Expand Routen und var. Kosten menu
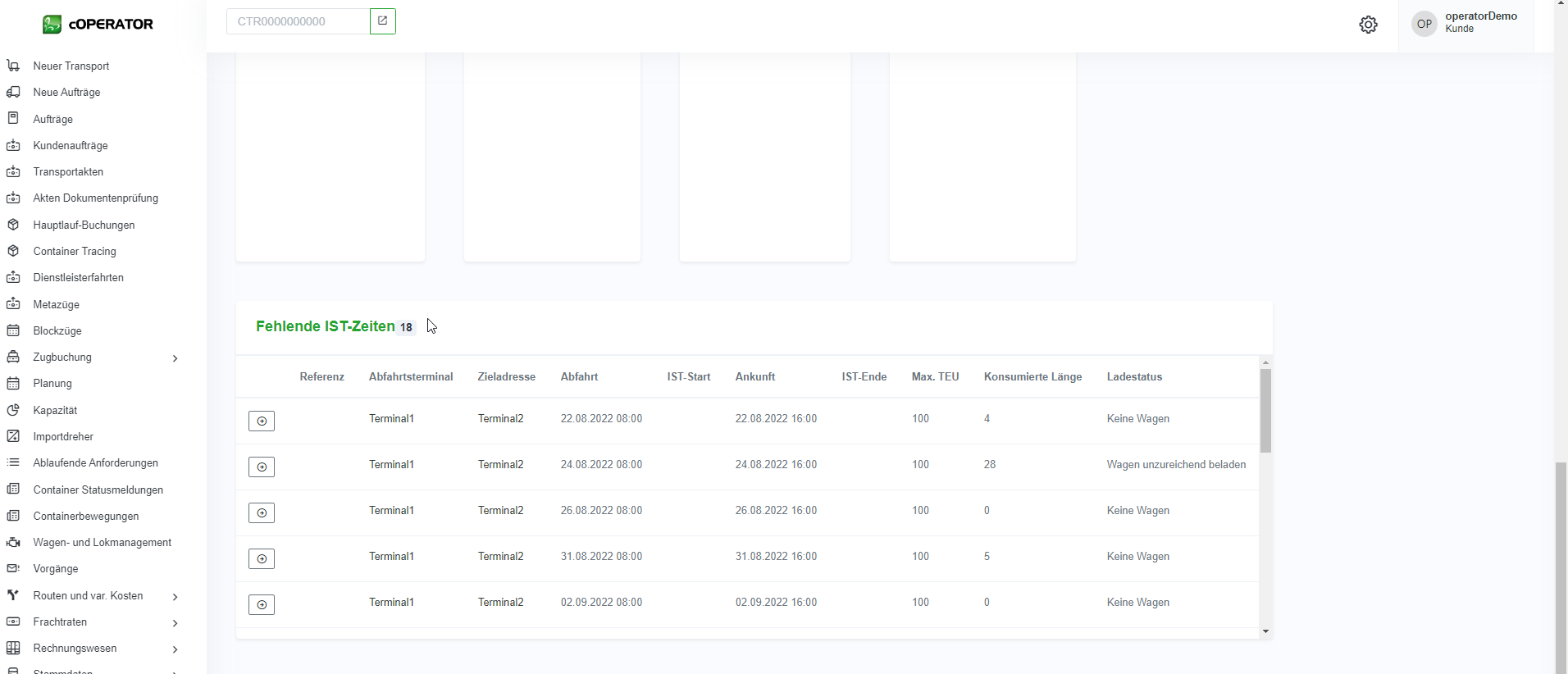The width and height of the screenshot is (1568, 674). [175, 597]
